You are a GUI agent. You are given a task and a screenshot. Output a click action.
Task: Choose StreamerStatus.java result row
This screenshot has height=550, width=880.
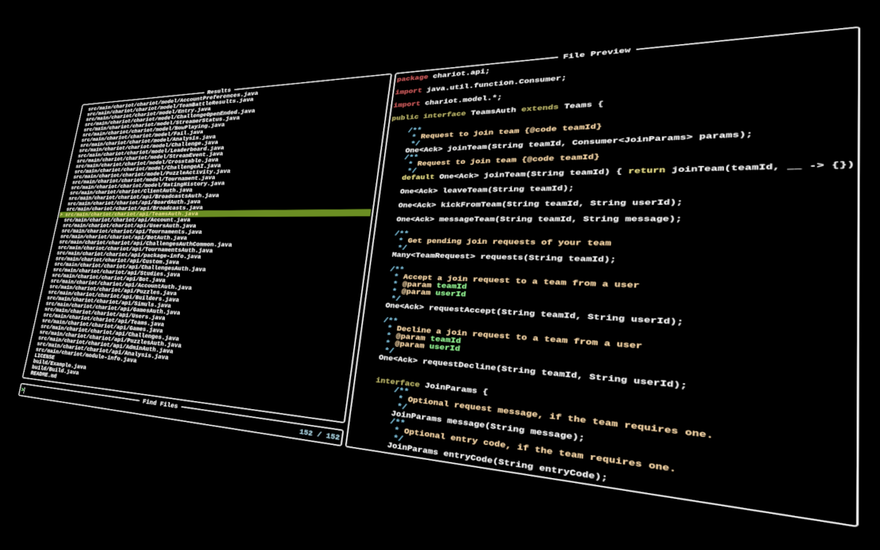pyautogui.click(x=162, y=123)
